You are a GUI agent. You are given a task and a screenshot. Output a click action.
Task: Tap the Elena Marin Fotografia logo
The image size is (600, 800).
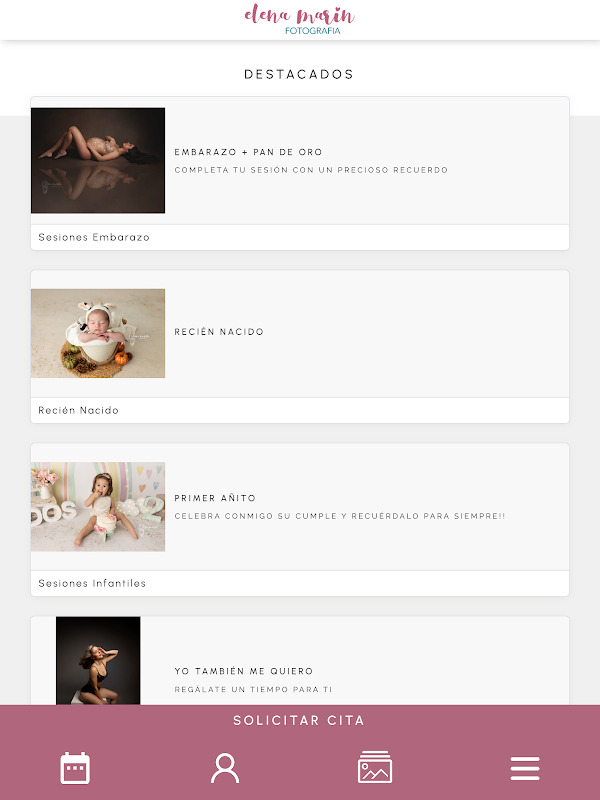pyautogui.click(x=299, y=19)
